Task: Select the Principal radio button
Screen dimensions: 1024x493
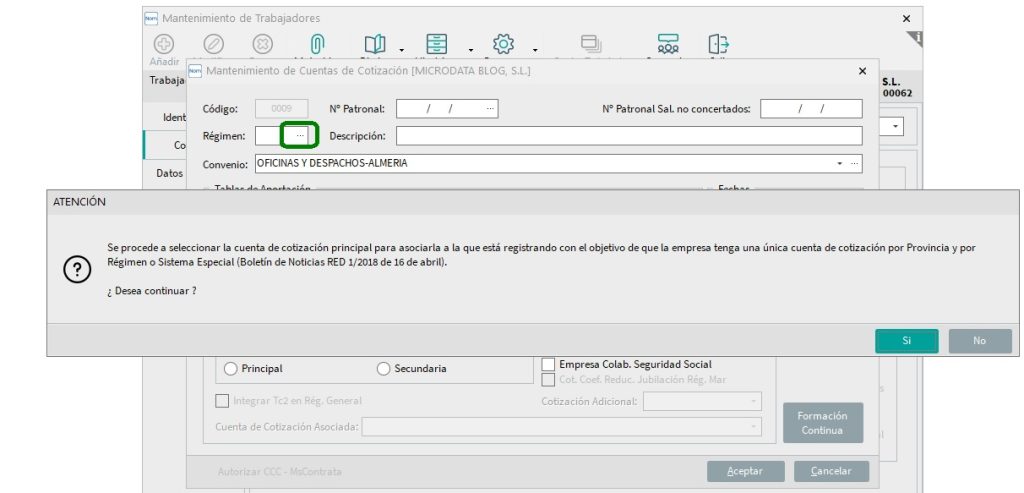Action: (231, 369)
